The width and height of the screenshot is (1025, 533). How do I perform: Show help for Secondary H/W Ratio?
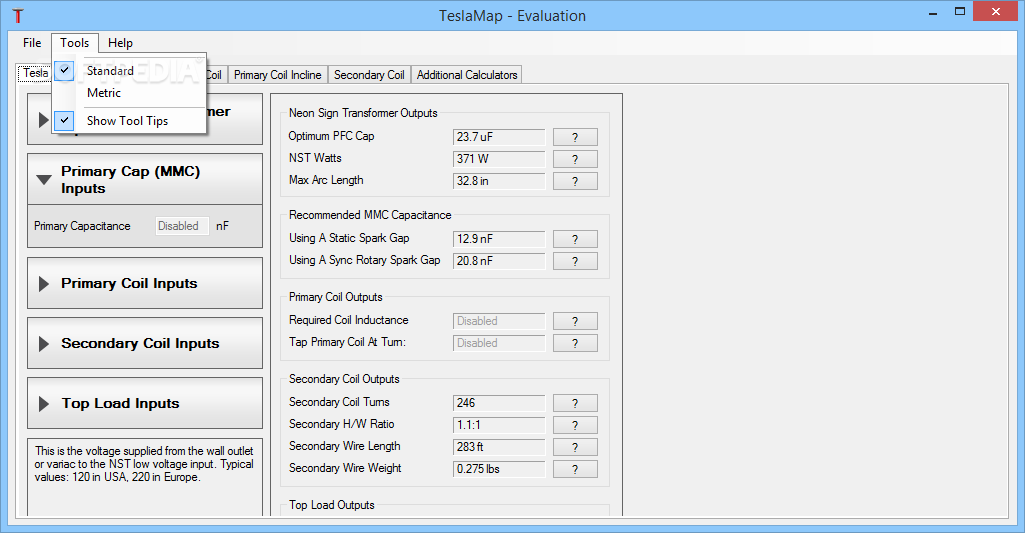[x=575, y=425]
